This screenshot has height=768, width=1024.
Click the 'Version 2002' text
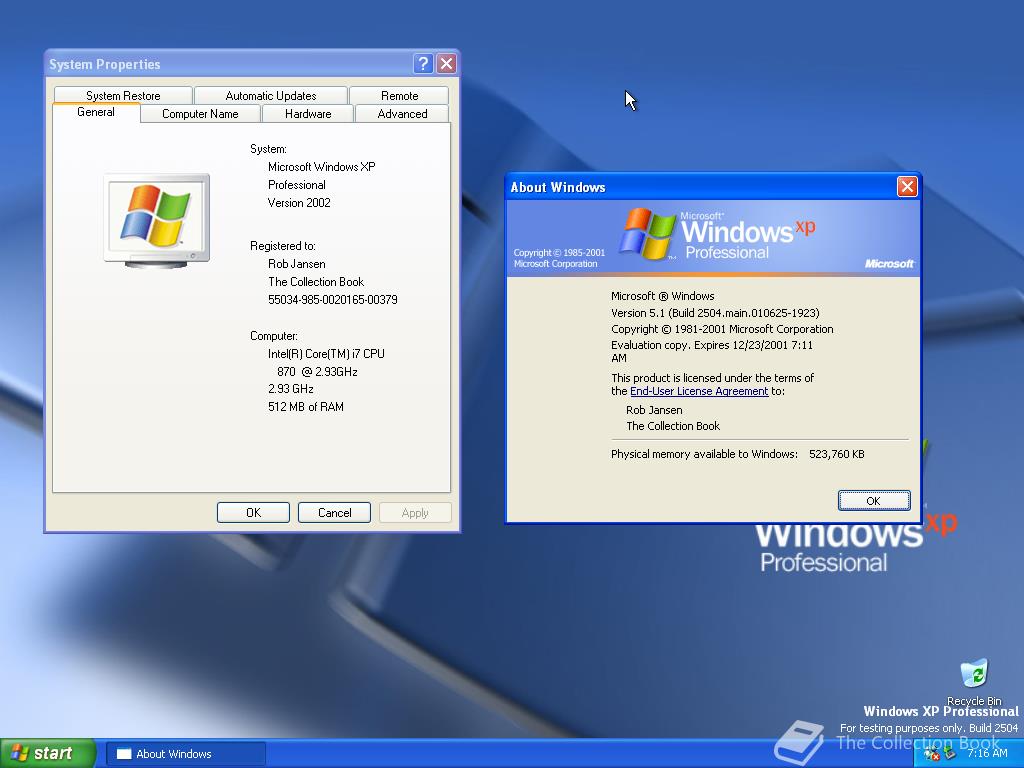tap(299, 202)
